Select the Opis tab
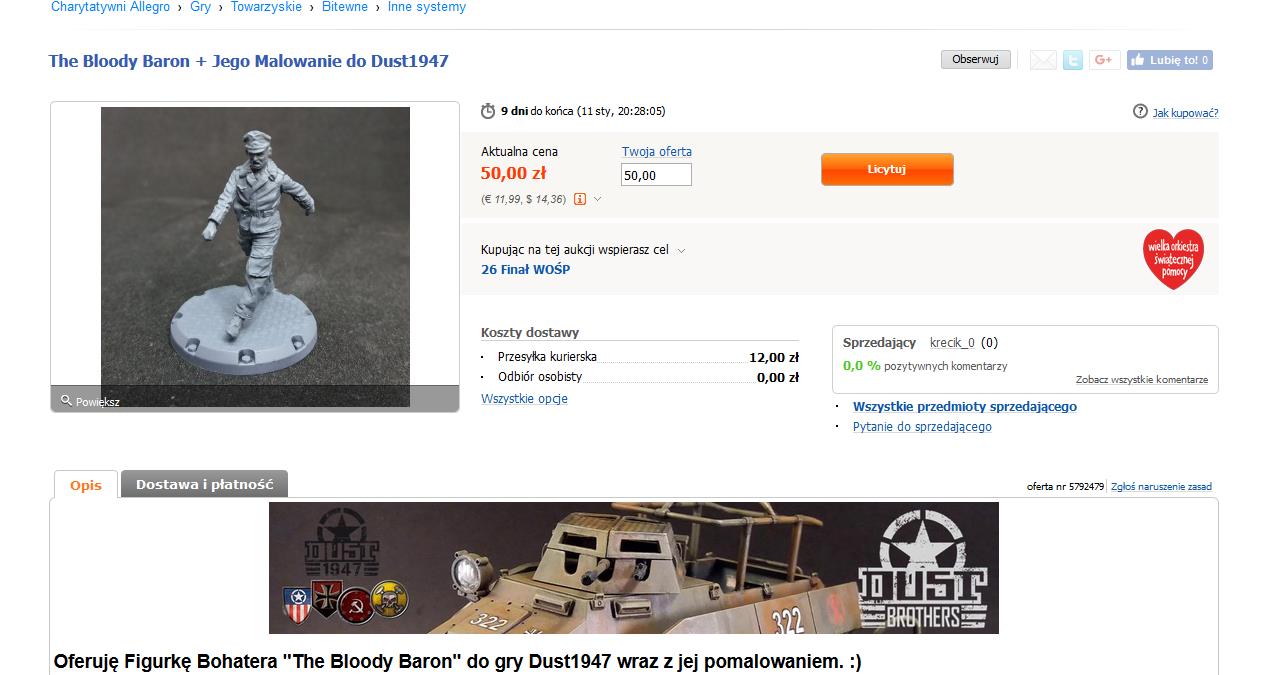The image size is (1266, 675). click(x=86, y=485)
